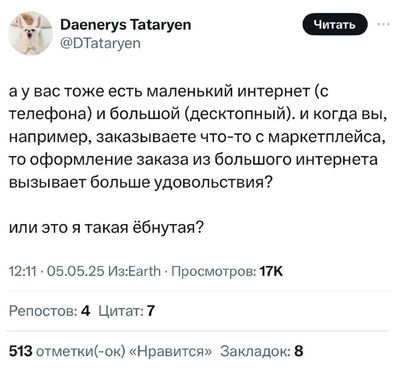Open the more options three-dot menu
The height and width of the screenshot is (369, 400).
pos(383,24)
